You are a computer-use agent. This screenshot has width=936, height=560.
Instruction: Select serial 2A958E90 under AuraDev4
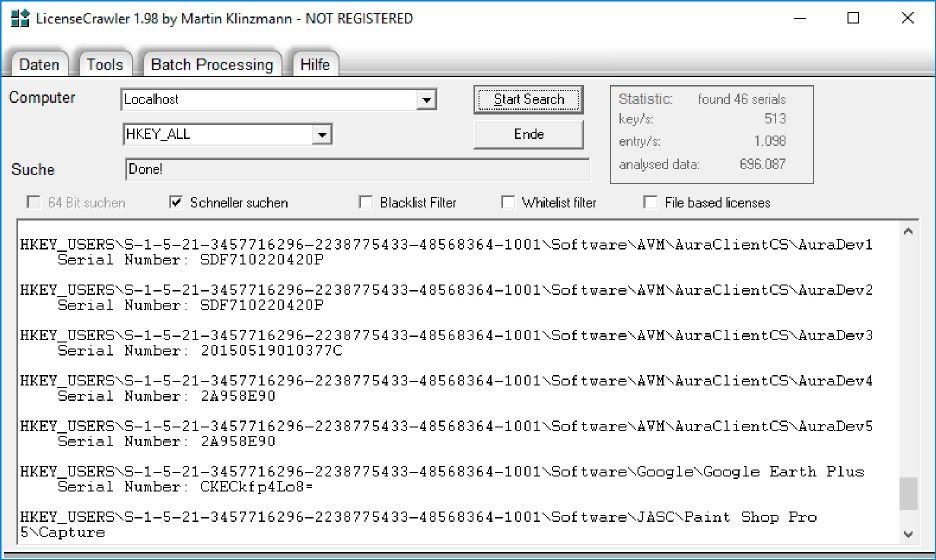point(238,396)
